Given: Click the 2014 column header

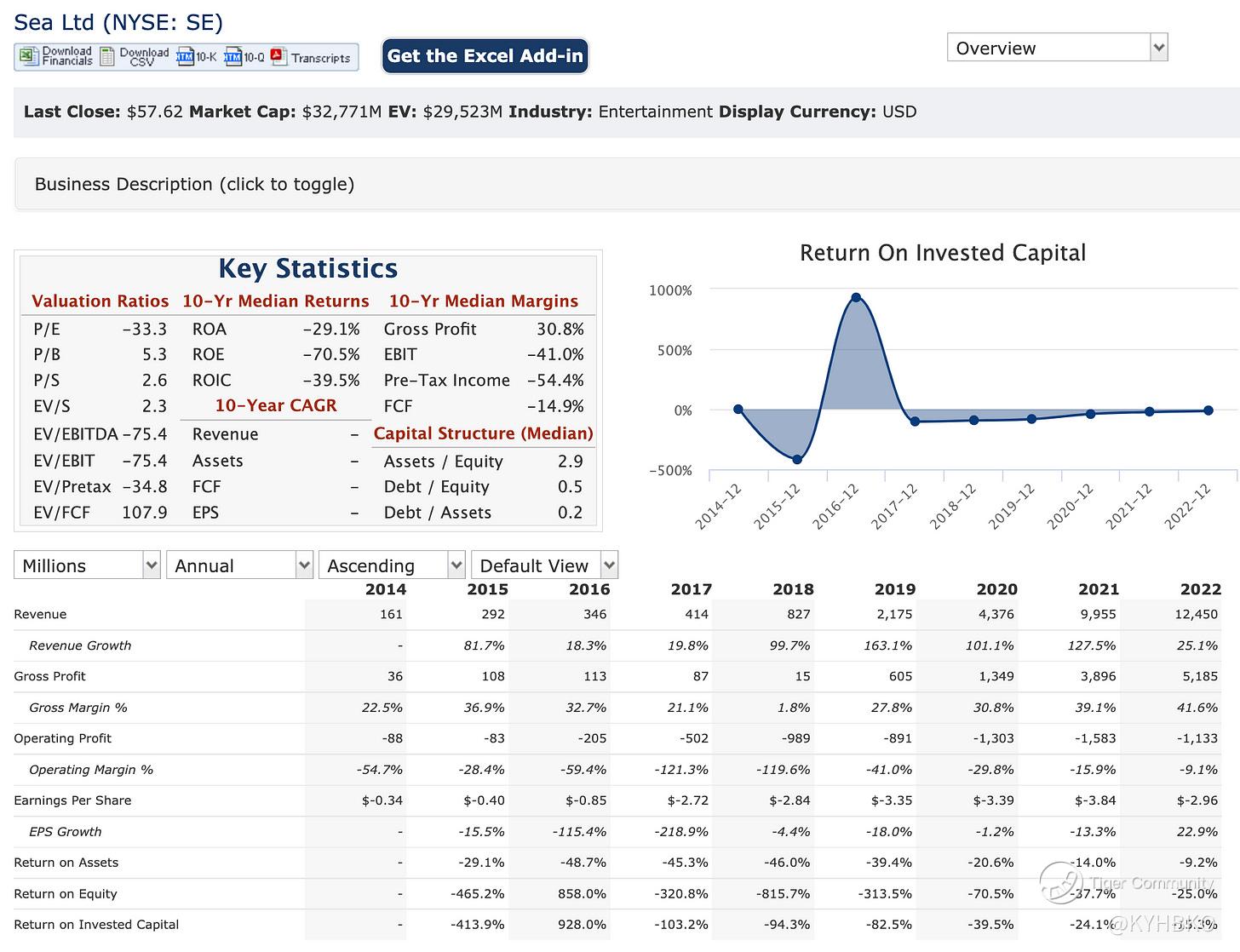Looking at the screenshot, I should 386,589.
